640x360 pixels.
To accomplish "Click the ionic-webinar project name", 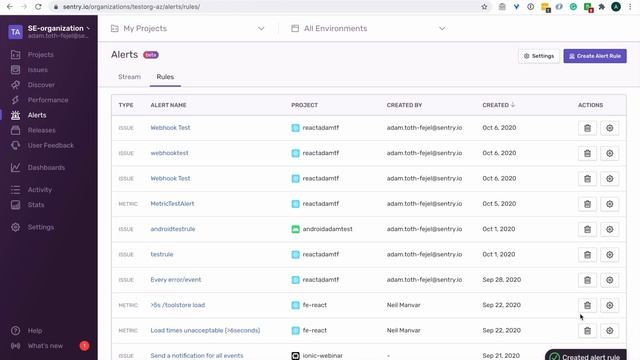I will (322, 356).
